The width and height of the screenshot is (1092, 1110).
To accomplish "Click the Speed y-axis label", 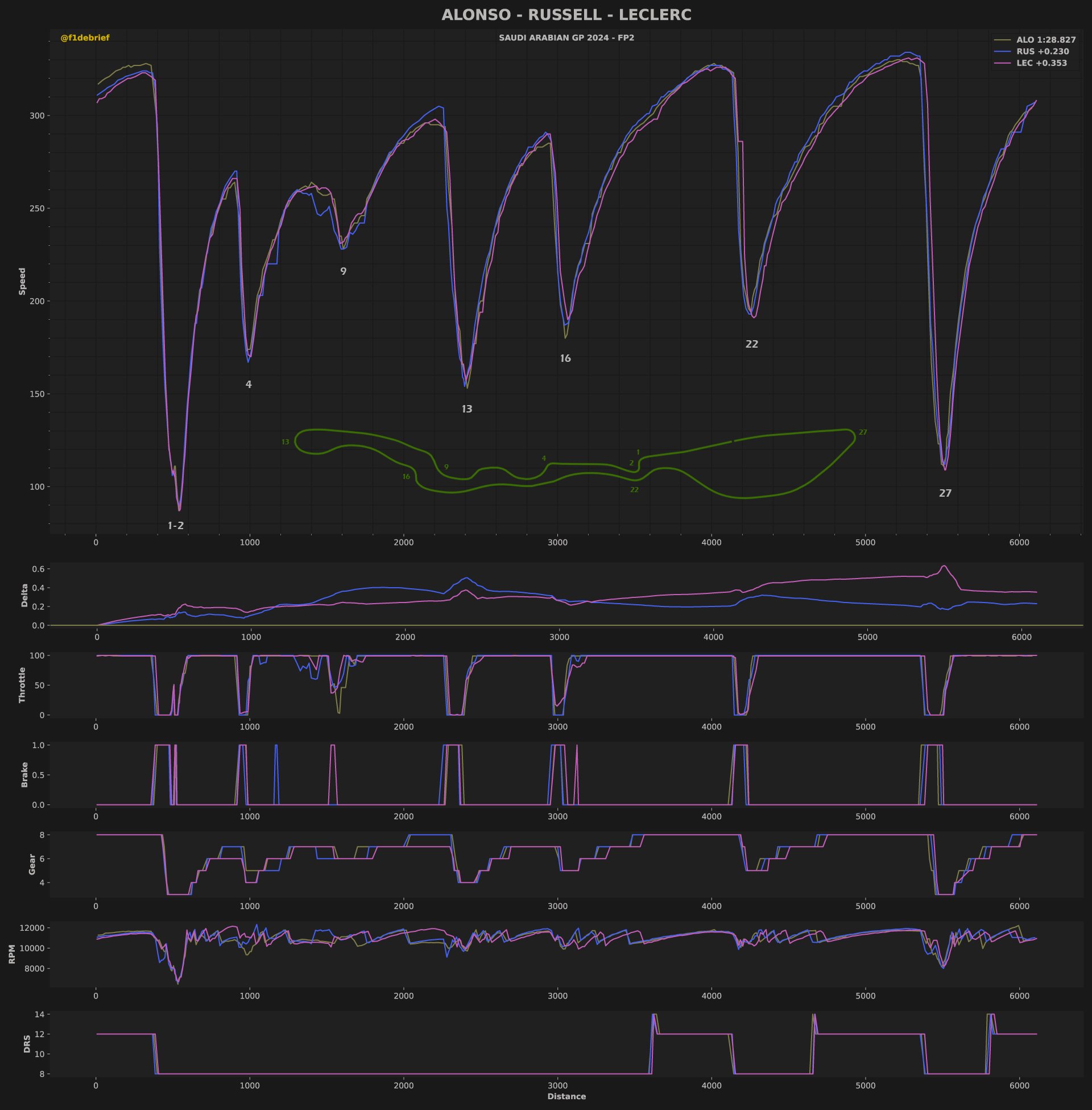I will pos(22,281).
